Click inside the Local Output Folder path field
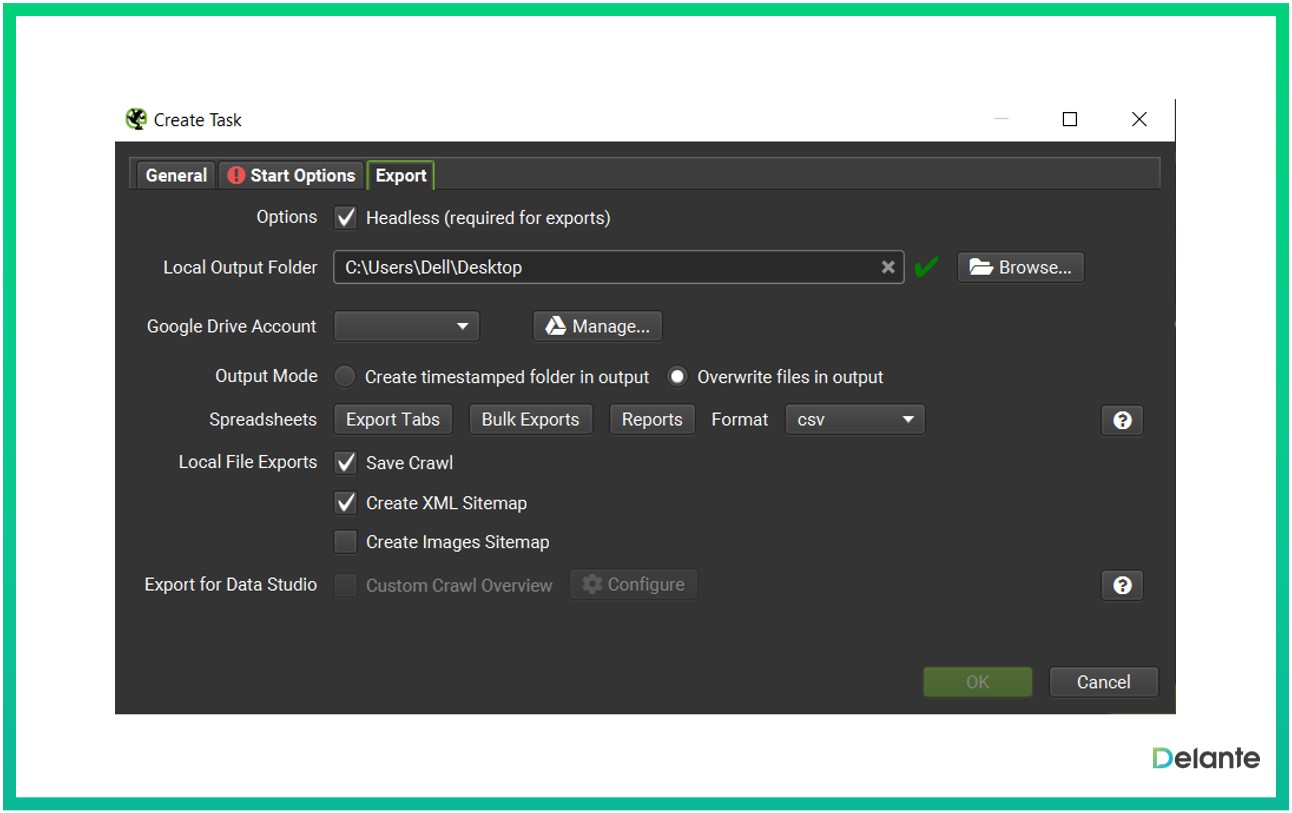The image size is (1292, 813). pyautogui.click(x=600, y=267)
